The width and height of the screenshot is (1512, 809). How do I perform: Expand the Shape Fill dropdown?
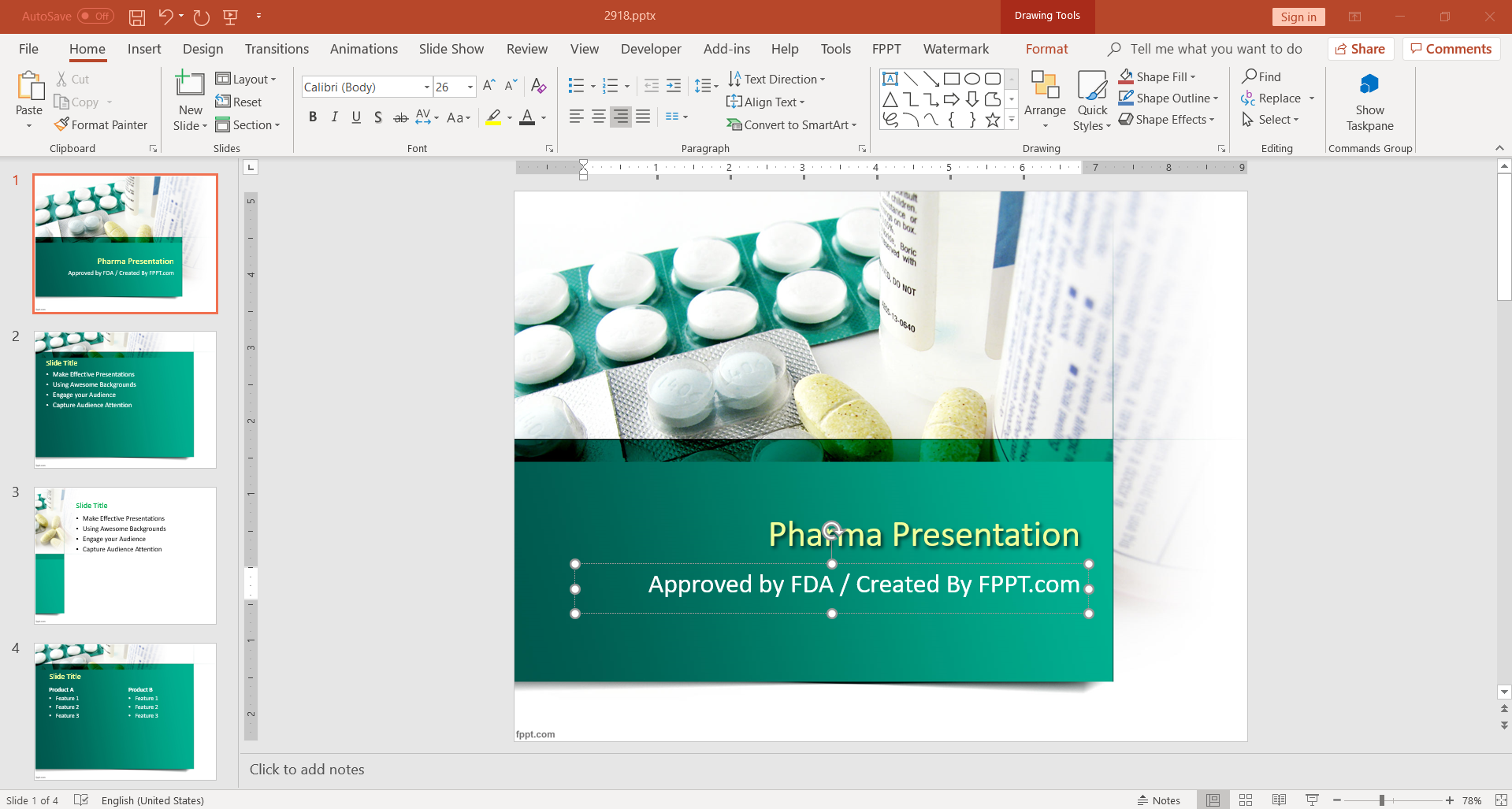pos(1193,76)
